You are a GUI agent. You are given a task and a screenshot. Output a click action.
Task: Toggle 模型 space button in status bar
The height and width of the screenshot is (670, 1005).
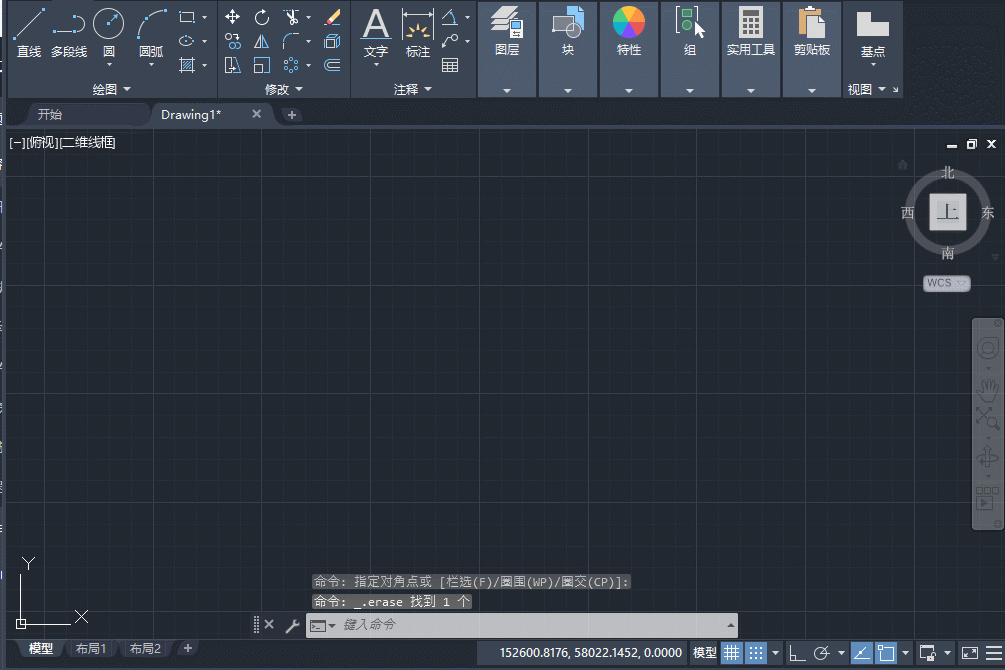(x=704, y=653)
